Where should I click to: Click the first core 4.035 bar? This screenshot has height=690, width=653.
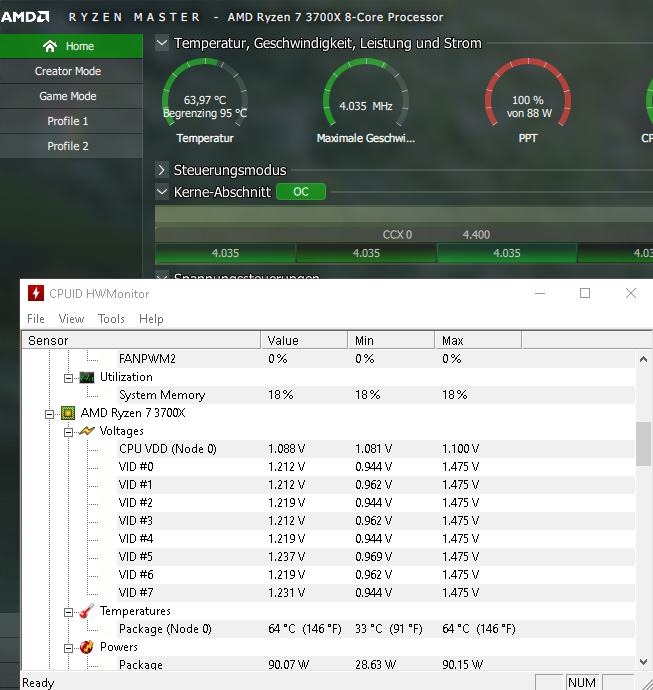point(225,253)
